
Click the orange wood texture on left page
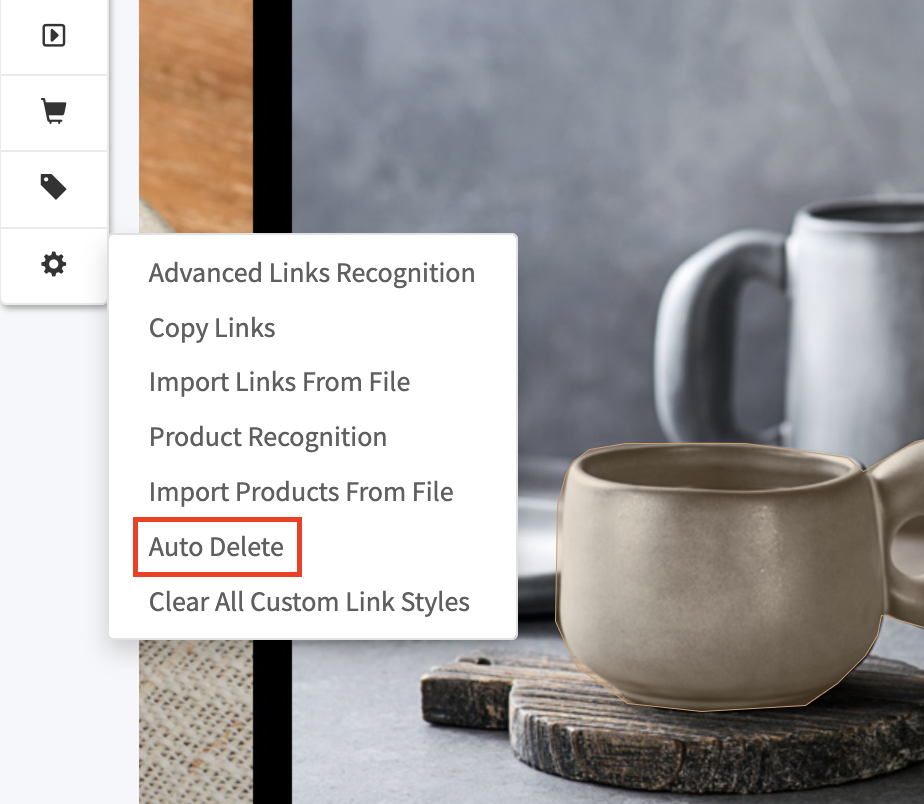(x=196, y=100)
